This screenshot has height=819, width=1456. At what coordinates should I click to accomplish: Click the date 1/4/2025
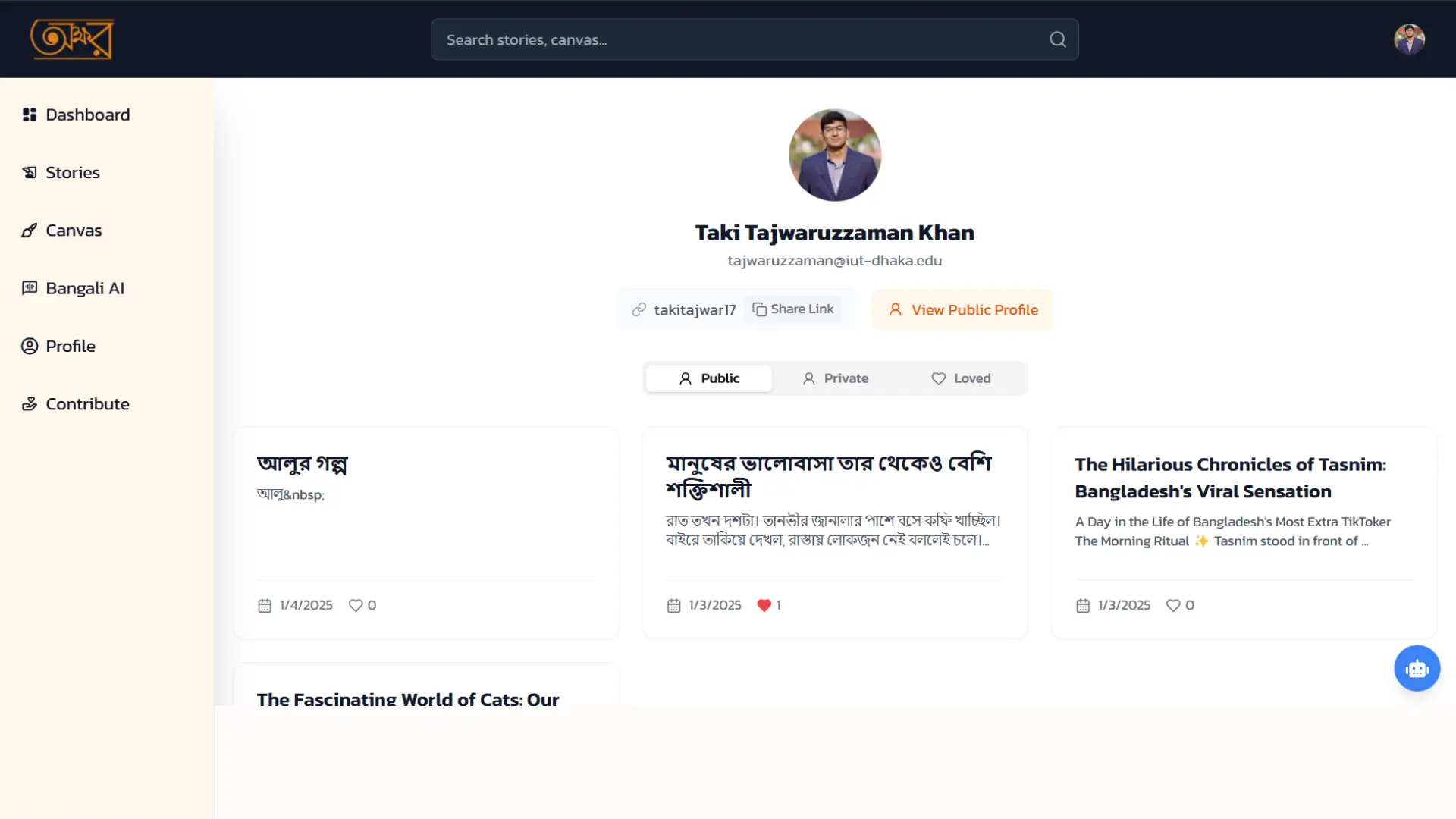pos(306,605)
